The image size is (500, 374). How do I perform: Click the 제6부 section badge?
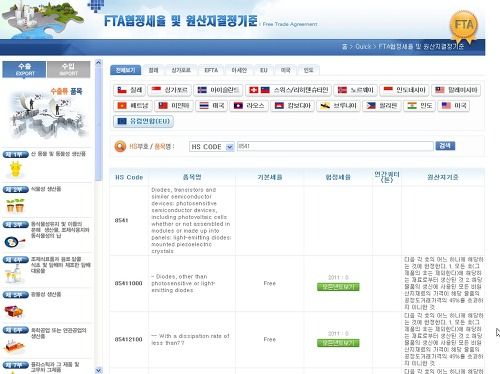point(15,330)
